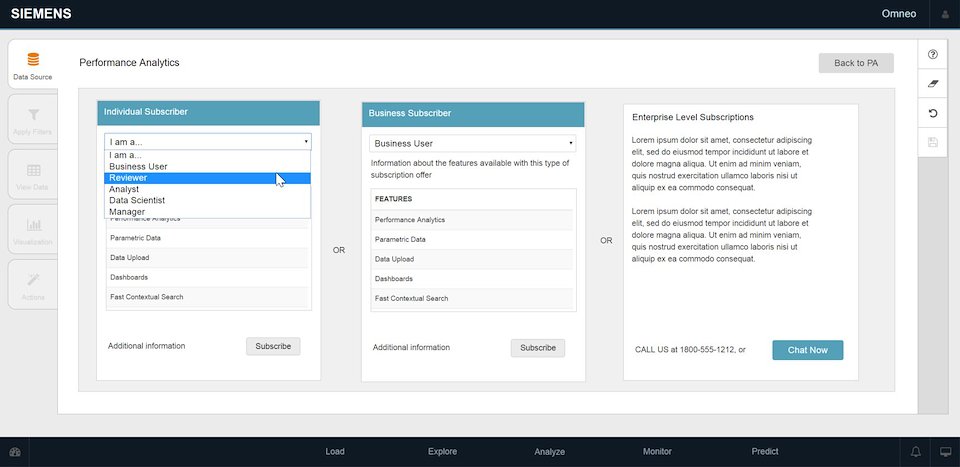This screenshot has height=467, width=960.
Task: Click the undo/reset arrow icon
Action: pos(932,113)
